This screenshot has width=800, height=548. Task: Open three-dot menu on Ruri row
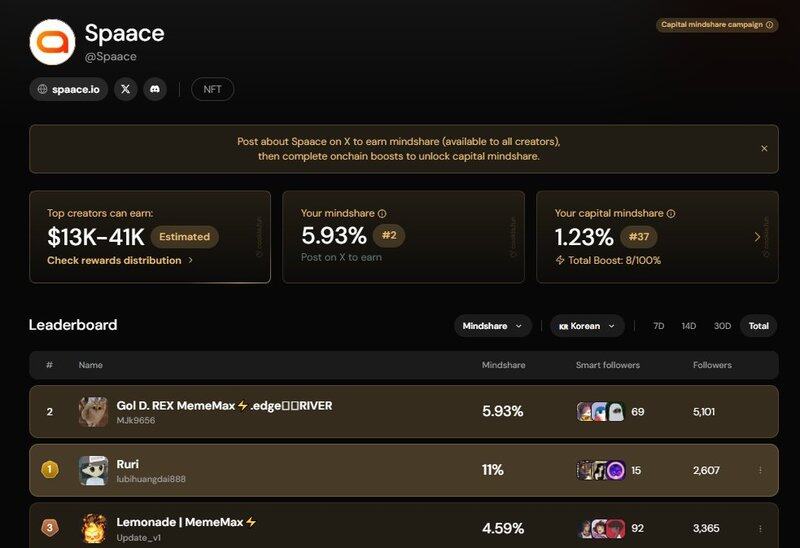click(x=760, y=470)
